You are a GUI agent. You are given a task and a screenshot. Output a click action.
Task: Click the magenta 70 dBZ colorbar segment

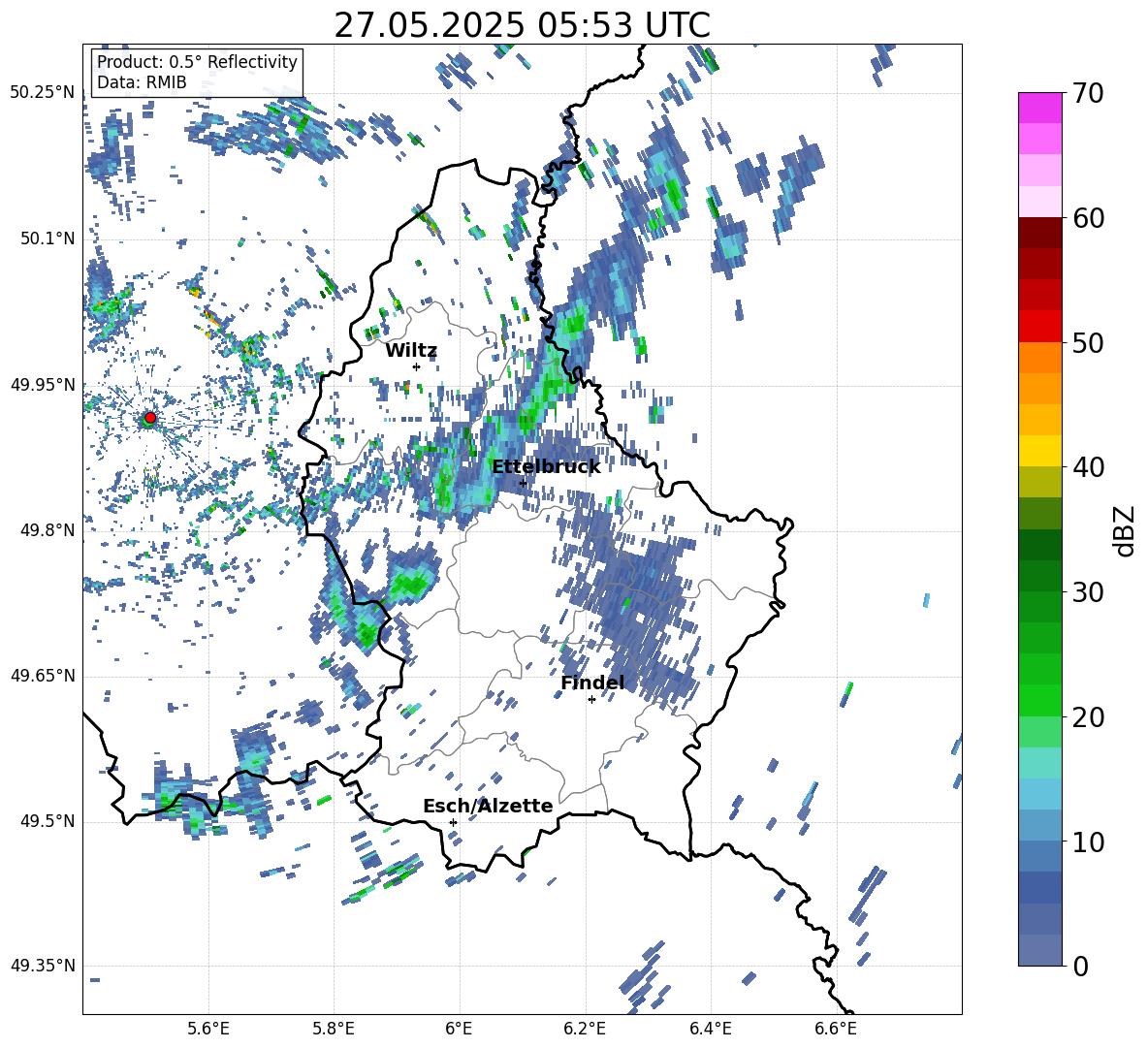(x=1039, y=108)
